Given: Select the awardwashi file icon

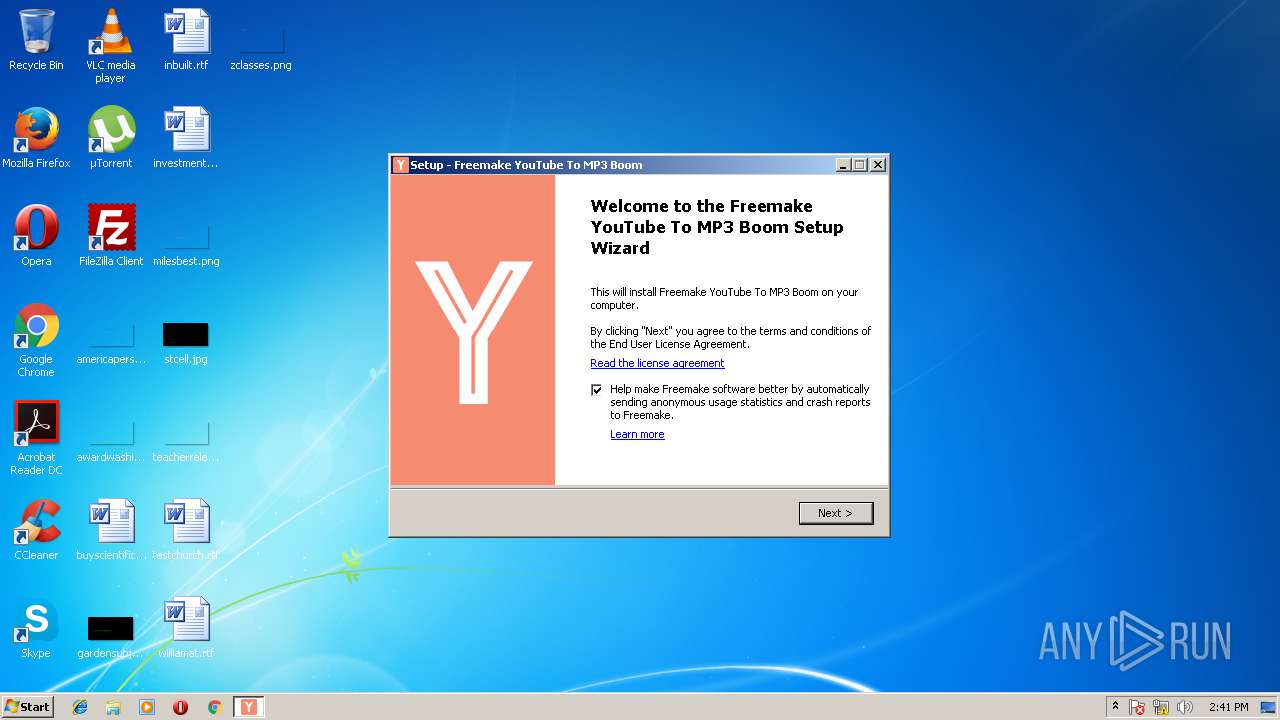Looking at the screenshot, I should [x=111, y=439].
